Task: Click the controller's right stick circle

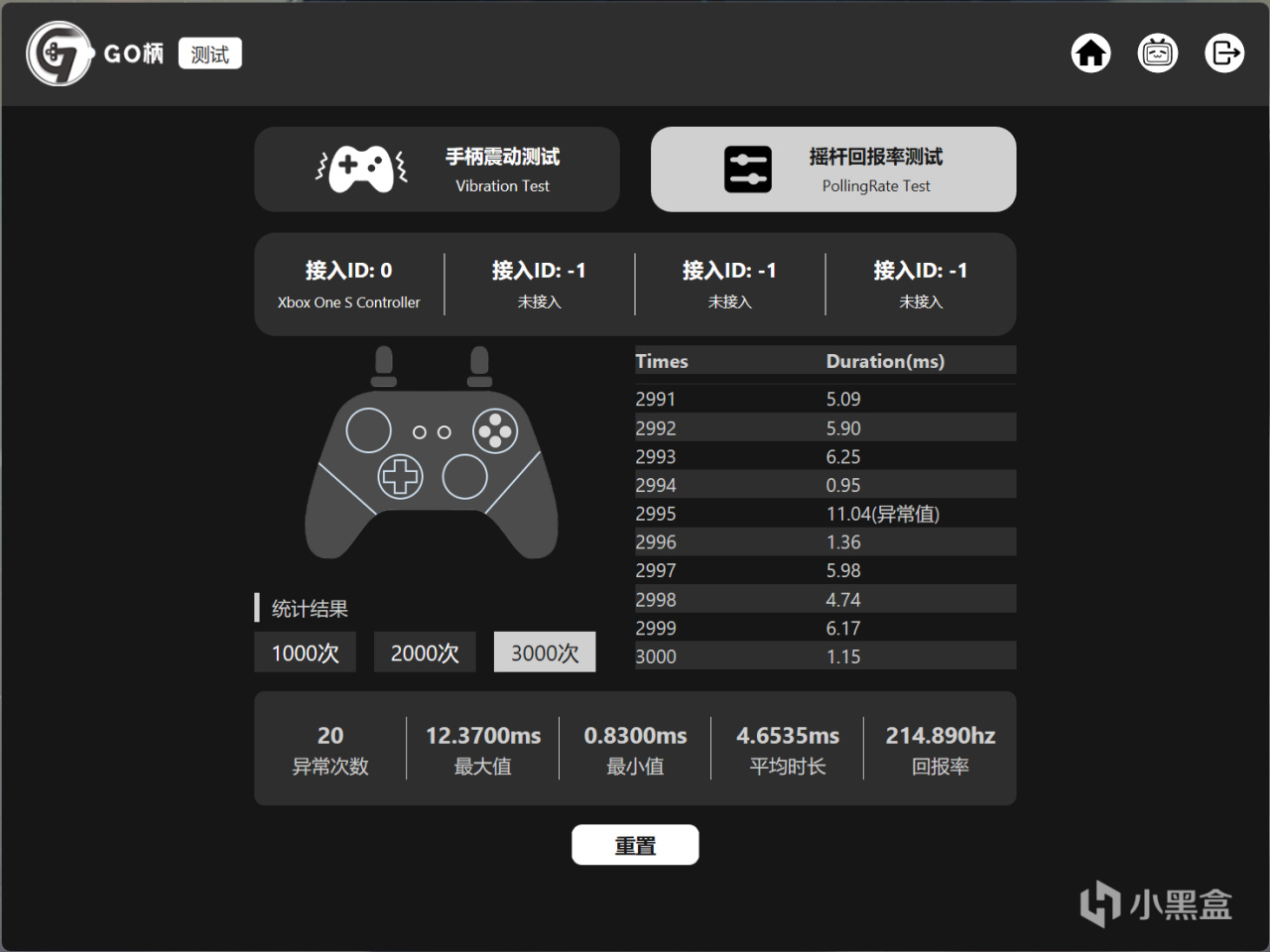Action: pyautogui.click(x=464, y=476)
